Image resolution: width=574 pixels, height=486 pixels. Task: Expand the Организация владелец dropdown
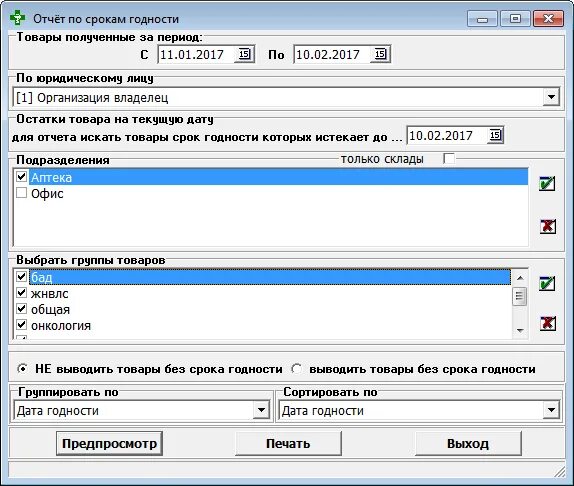pos(551,97)
